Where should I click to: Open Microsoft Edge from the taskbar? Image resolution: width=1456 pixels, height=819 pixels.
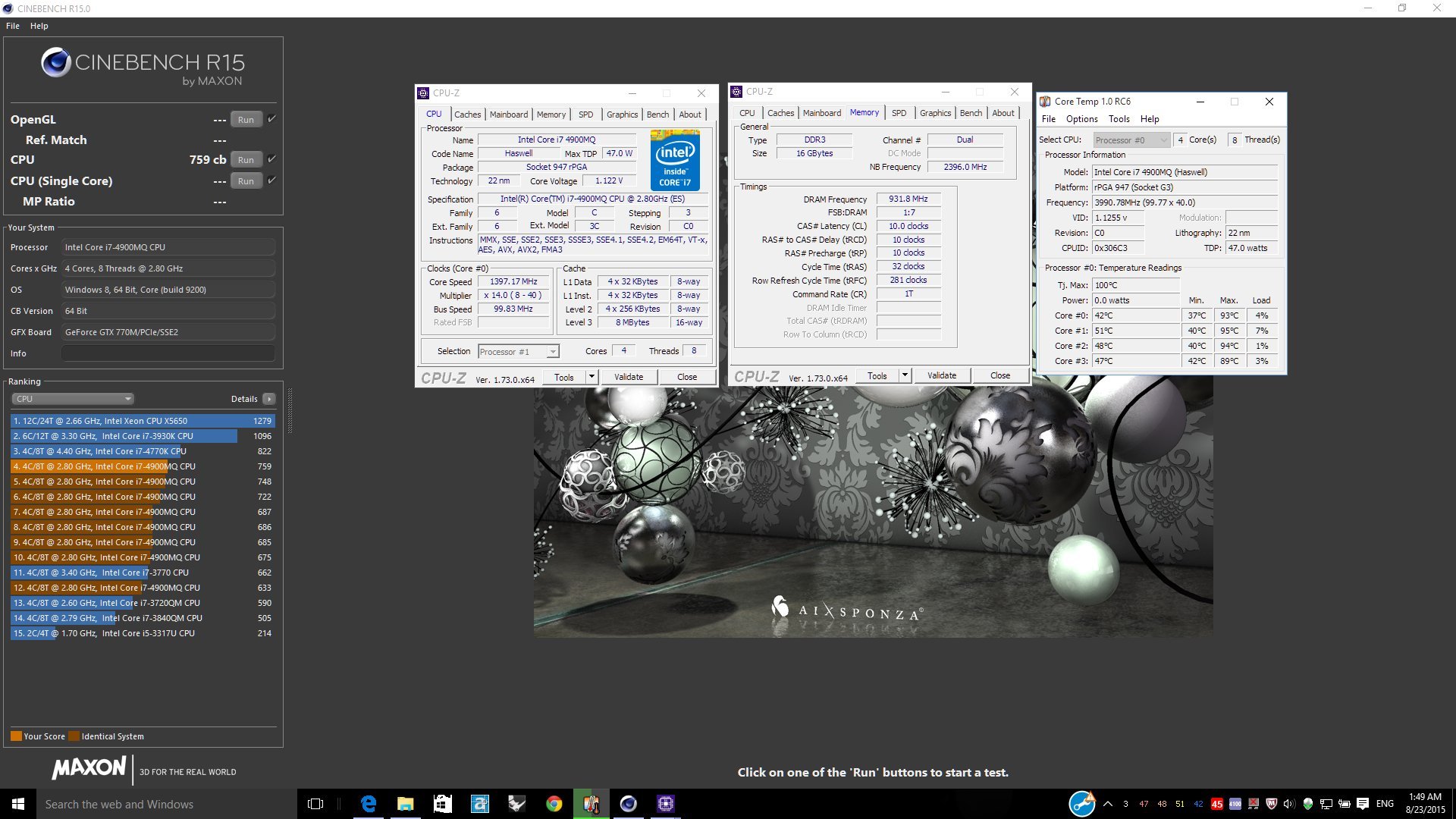point(369,804)
